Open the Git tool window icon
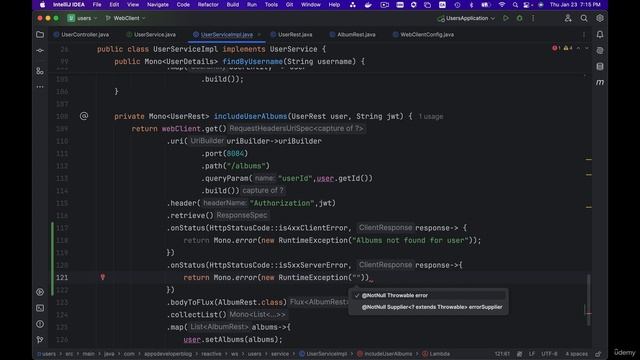640x360 pixels. pos(40,340)
